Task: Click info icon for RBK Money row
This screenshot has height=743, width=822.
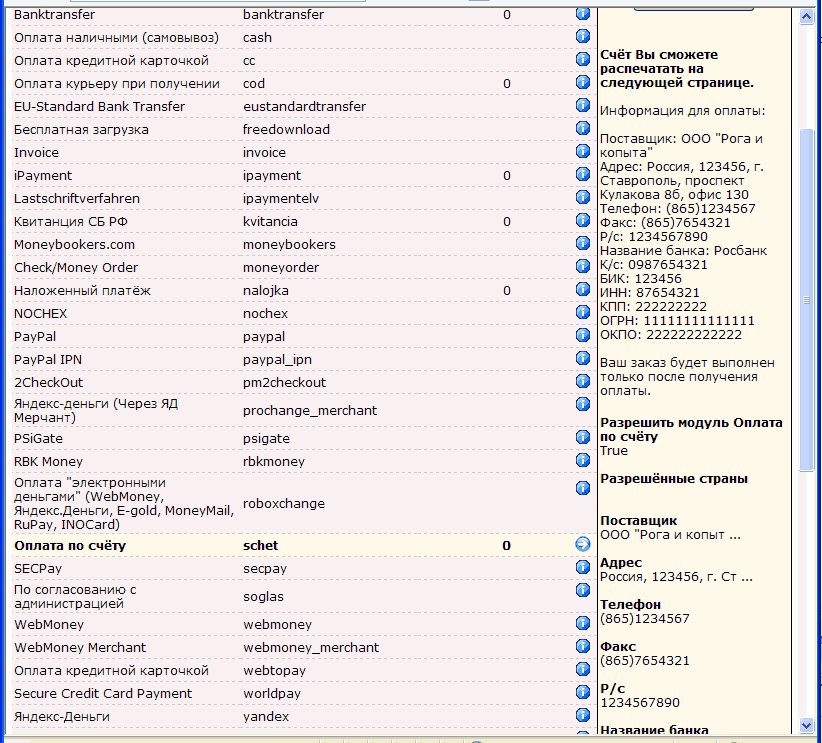Action: pyautogui.click(x=582, y=460)
